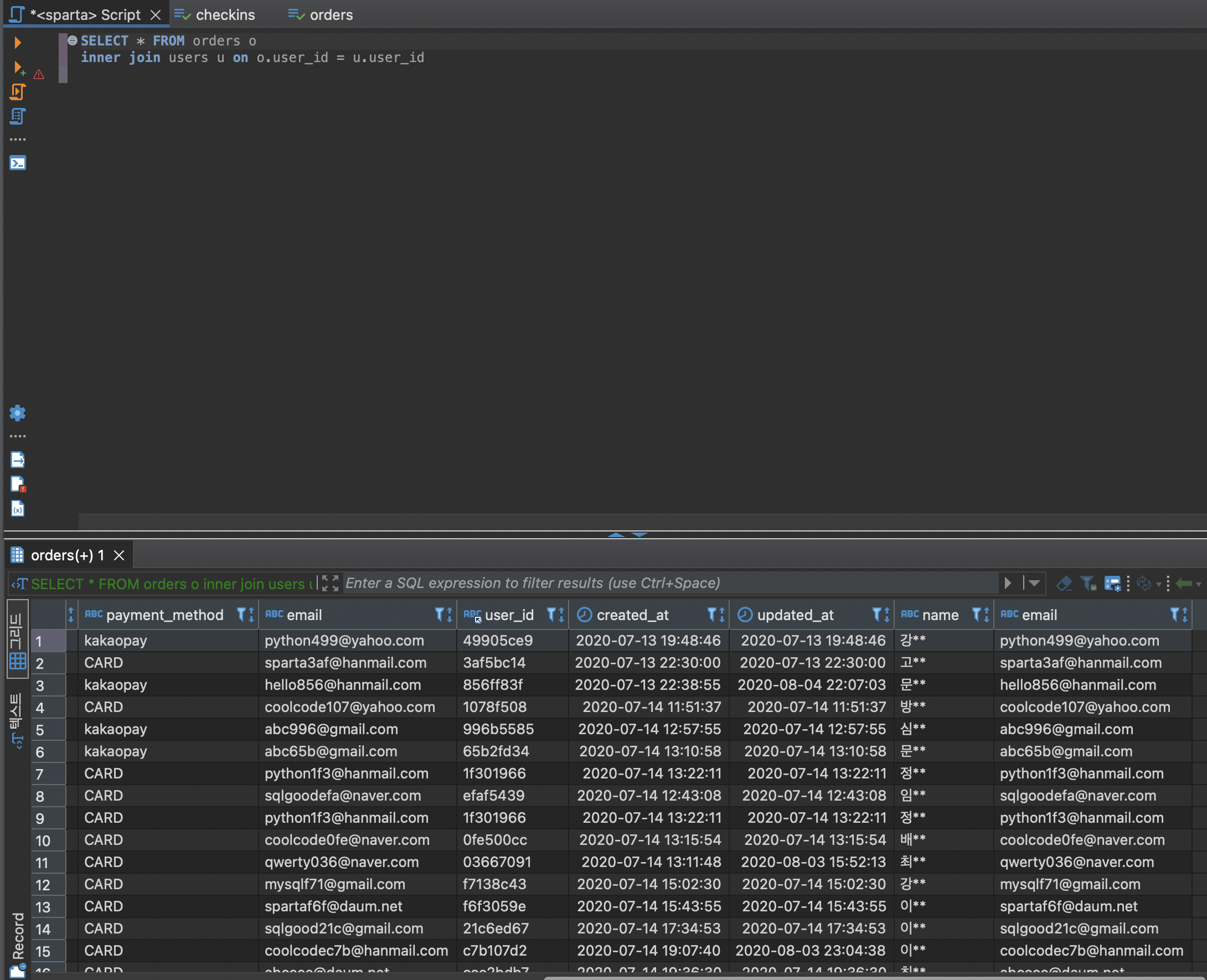Maximize editor with down splitter arrow
This screenshot has height=980, width=1207.
(639, 534)
